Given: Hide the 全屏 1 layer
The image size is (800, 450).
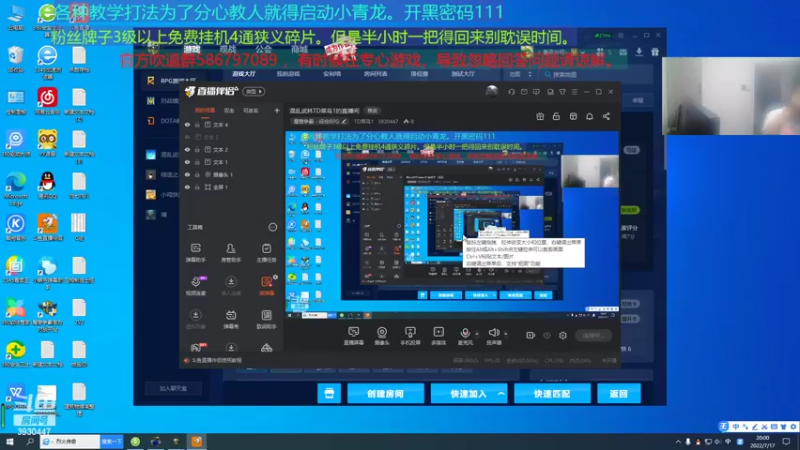Looking at the screenshot, I should click(187, 187).
